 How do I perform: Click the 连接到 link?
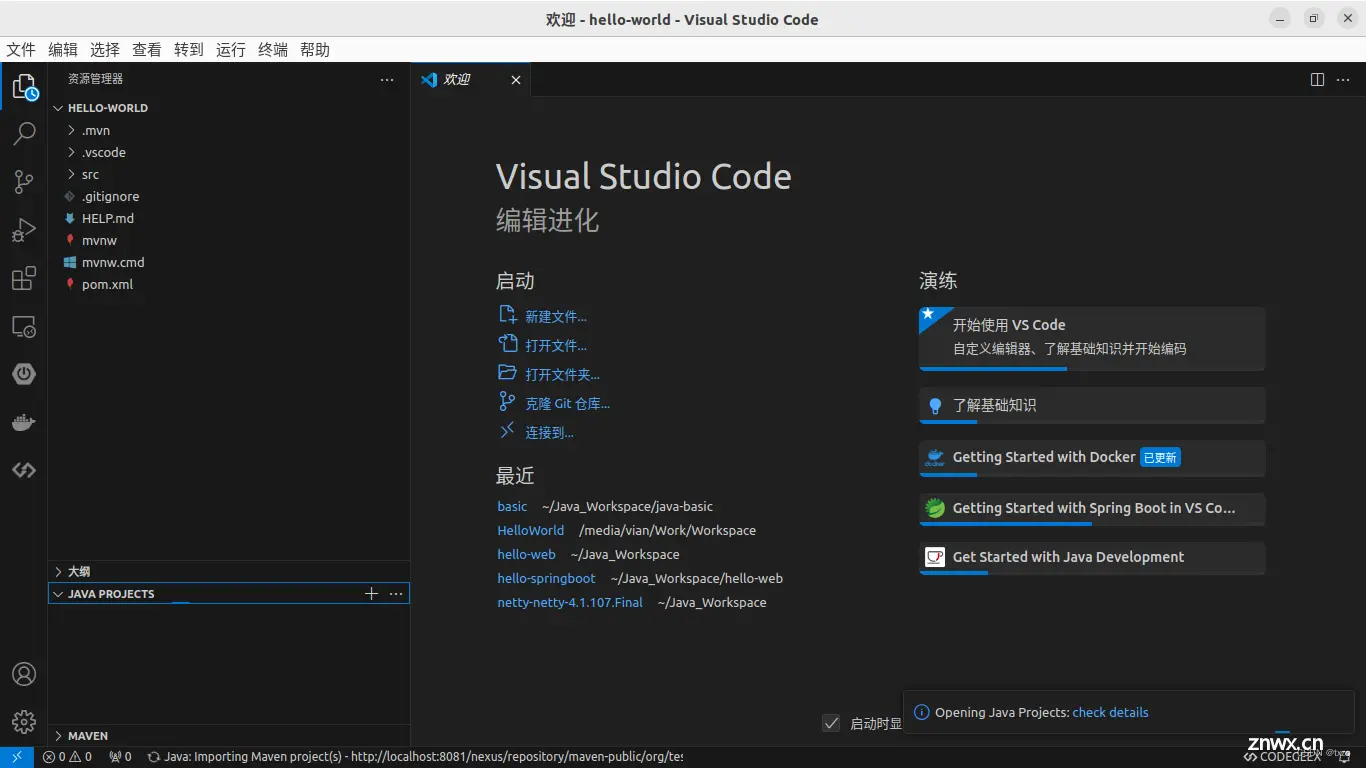click(x=549, y=433)
